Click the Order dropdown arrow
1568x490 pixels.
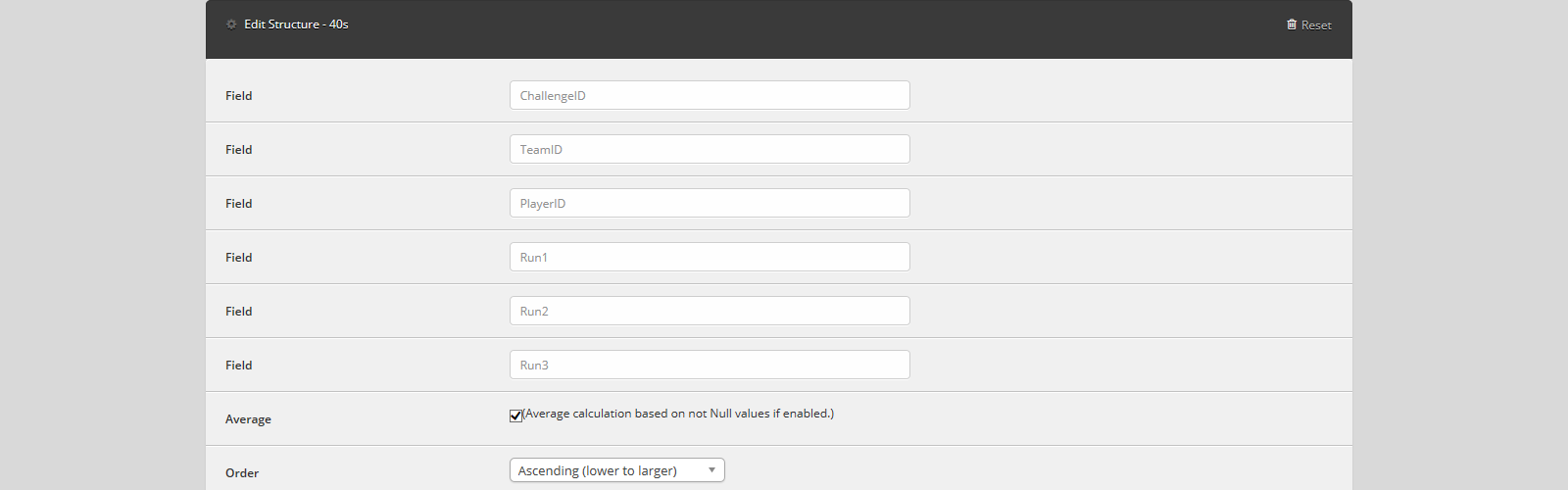click(x=711, y=470)
